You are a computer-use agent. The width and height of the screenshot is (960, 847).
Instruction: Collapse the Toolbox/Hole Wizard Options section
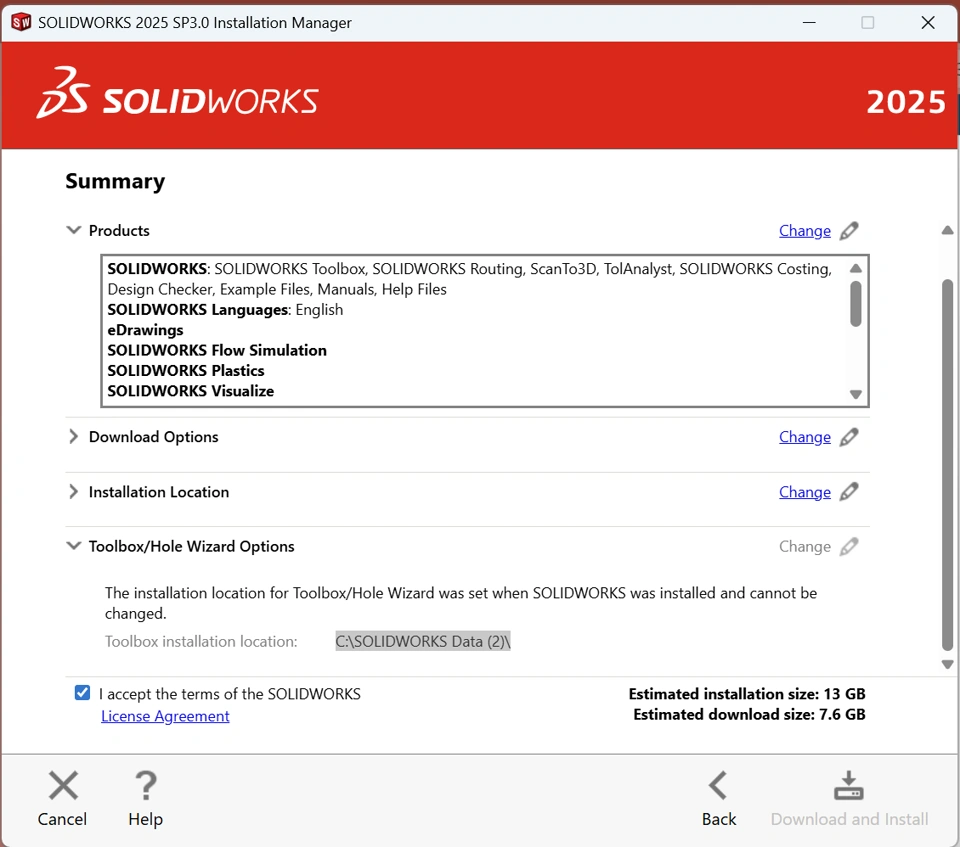point(73,546)
